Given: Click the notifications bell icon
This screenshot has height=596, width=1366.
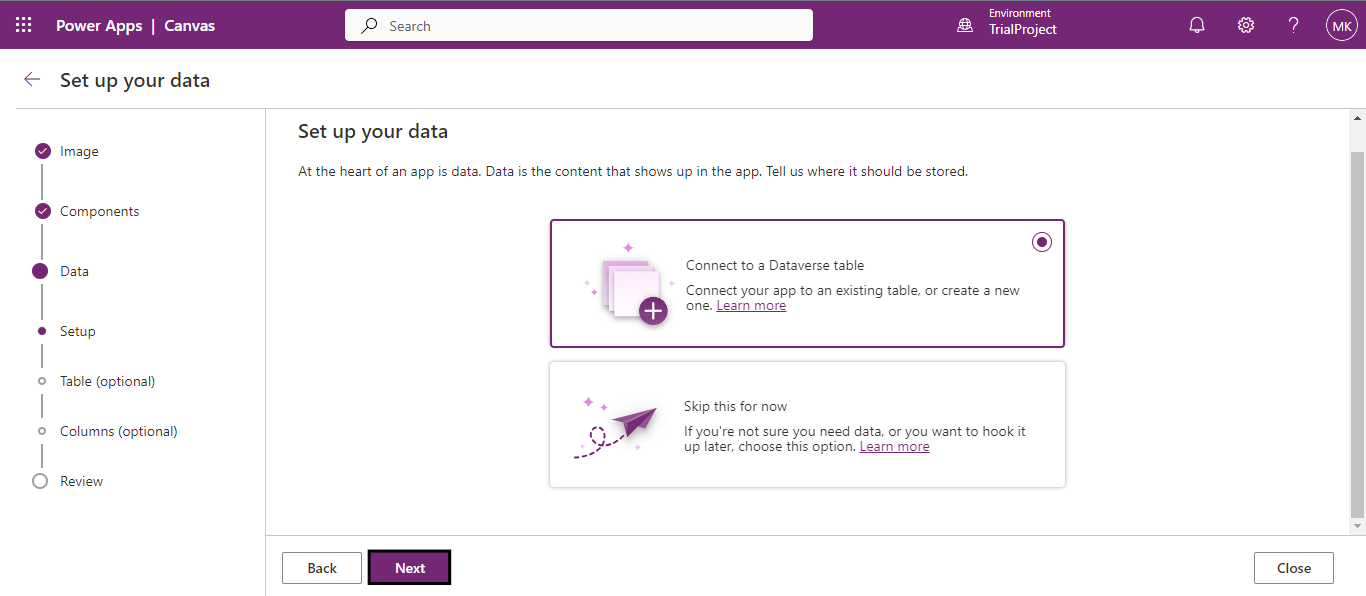Looking at the screenshot, I should pos(1197,25).
